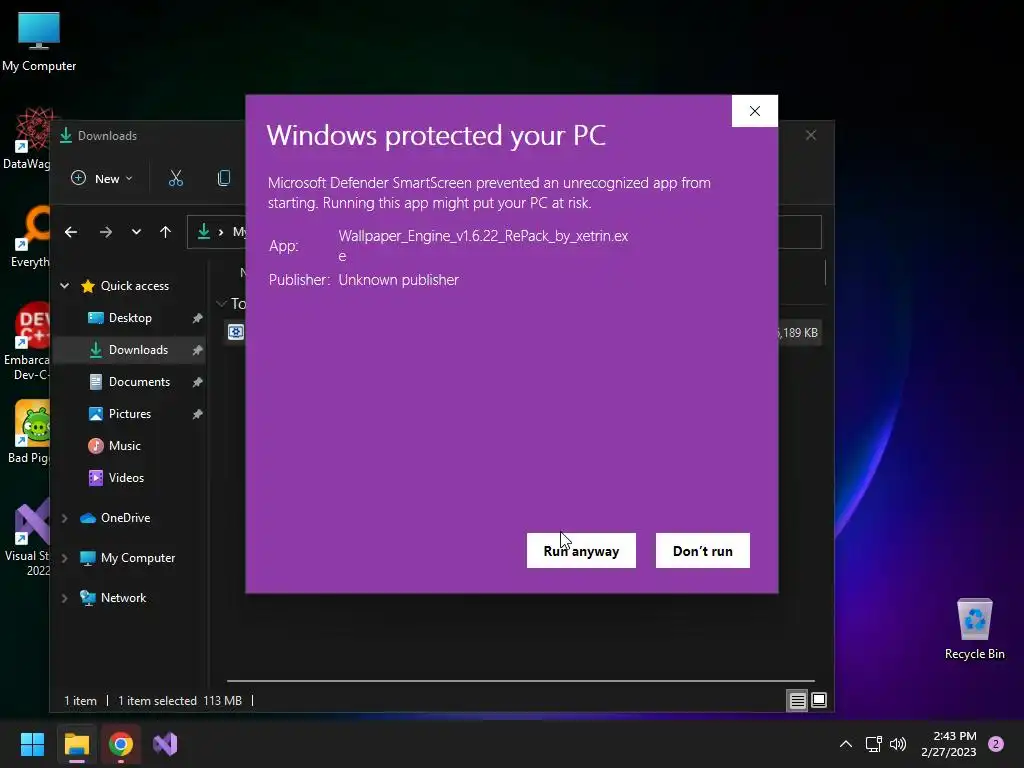The width and height of the screenshot is (1024, 768).
Task: Select the file icon in Downloads list
Action: pos(235,332)
